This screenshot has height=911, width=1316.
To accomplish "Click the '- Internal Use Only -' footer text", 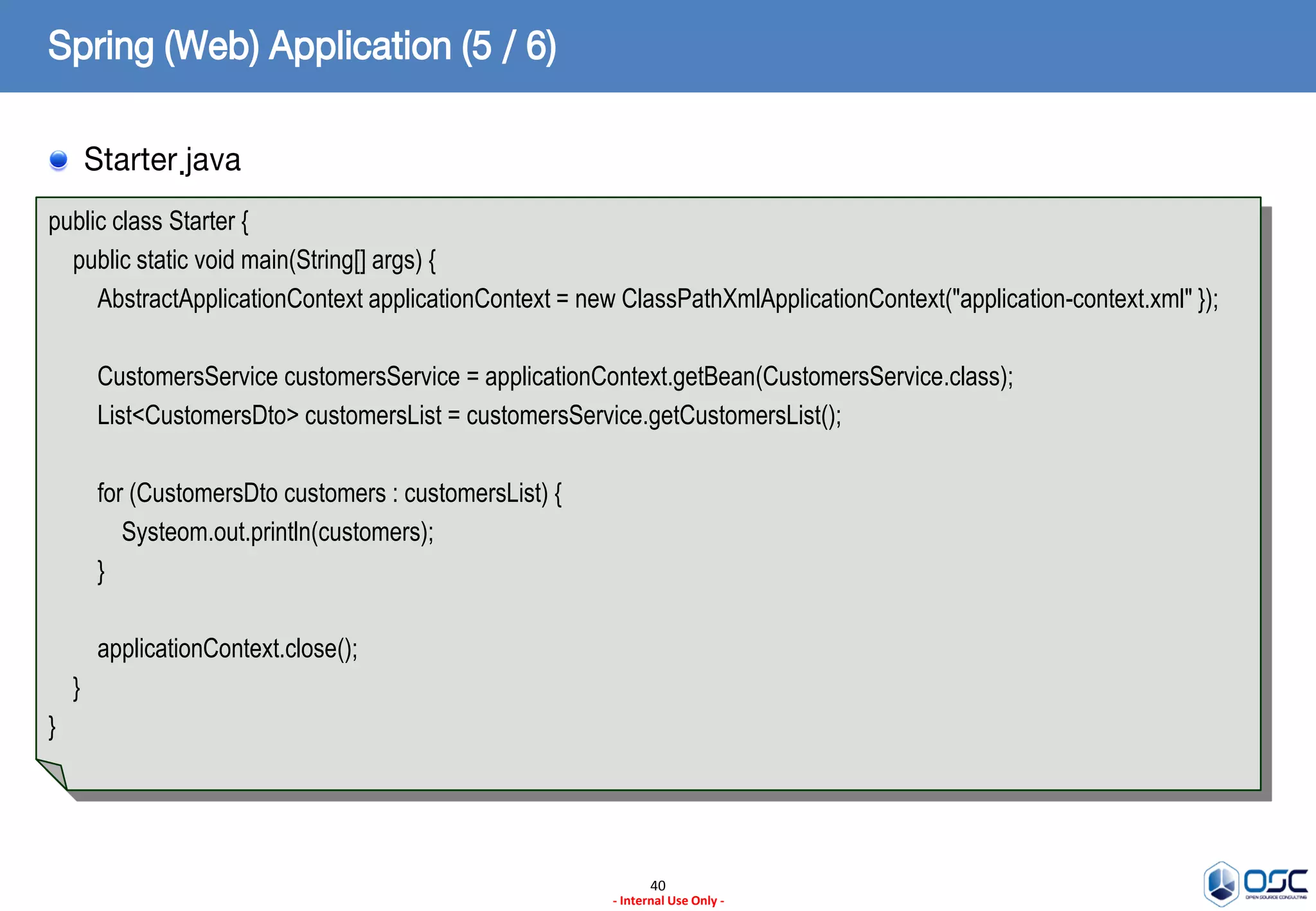I will pos(668,901).
